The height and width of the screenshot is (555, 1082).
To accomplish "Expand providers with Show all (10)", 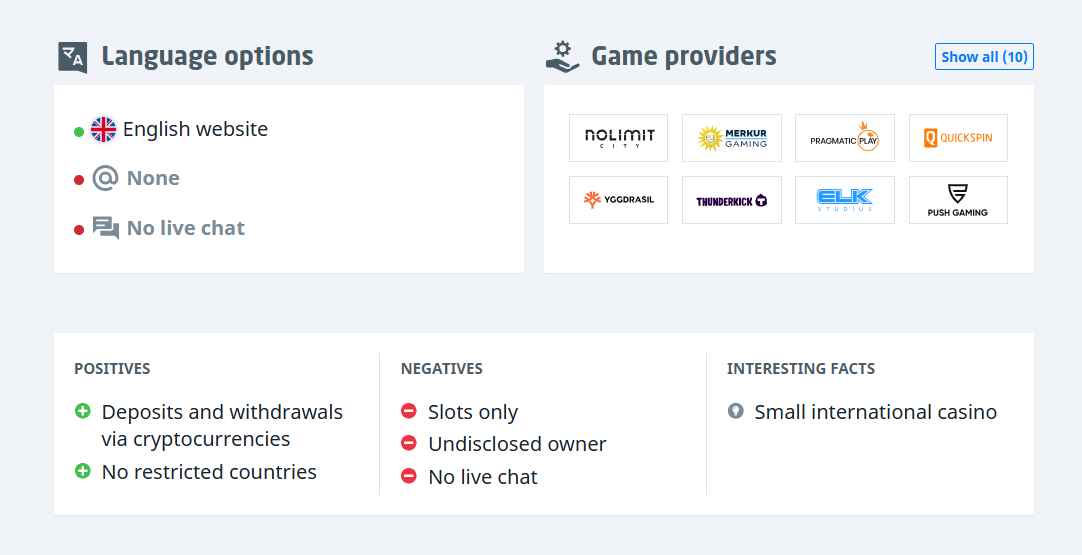I will pyautogui.click(x=984, y=57).
